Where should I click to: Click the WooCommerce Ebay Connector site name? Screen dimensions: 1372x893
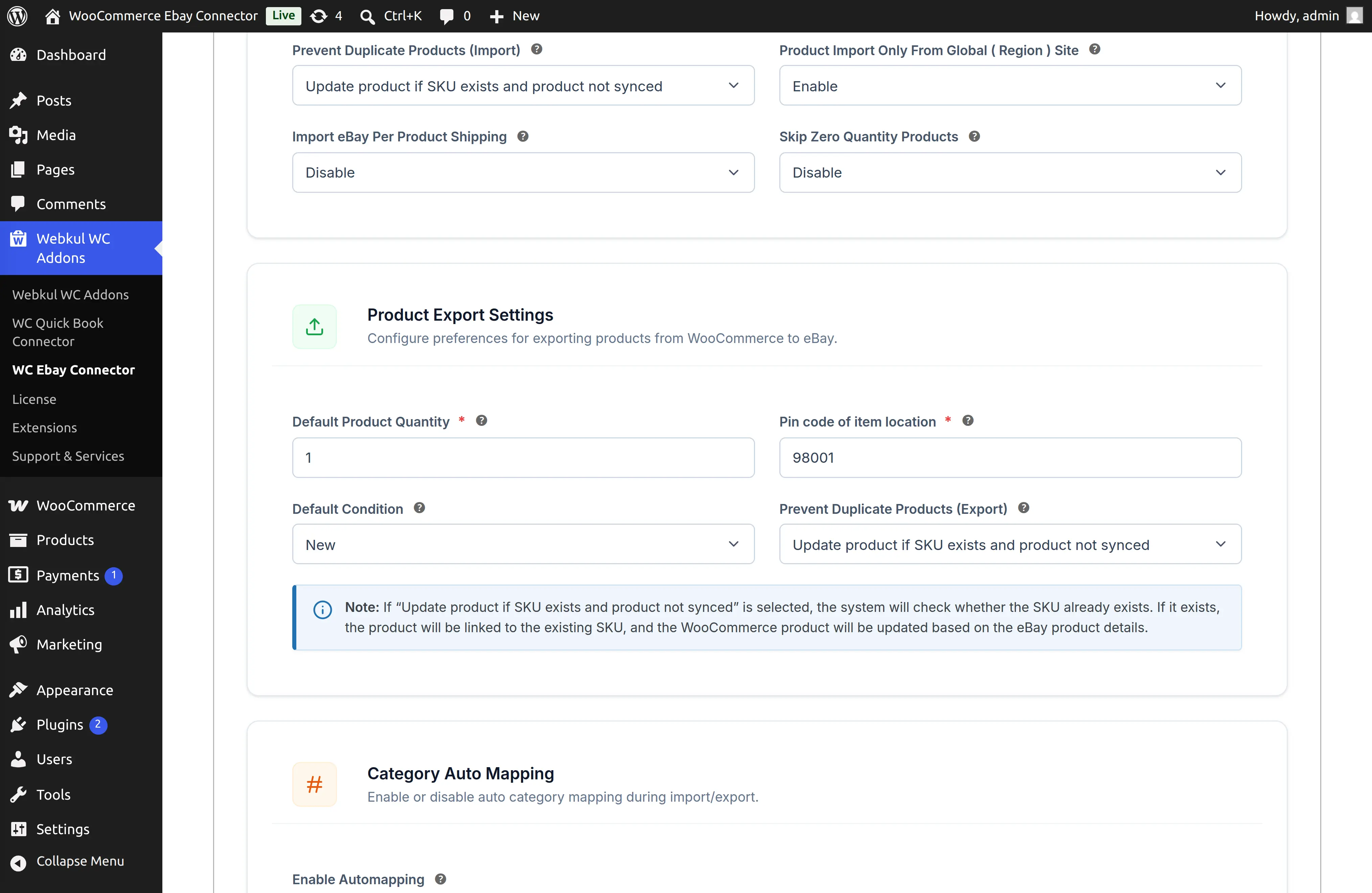[163, 16]
